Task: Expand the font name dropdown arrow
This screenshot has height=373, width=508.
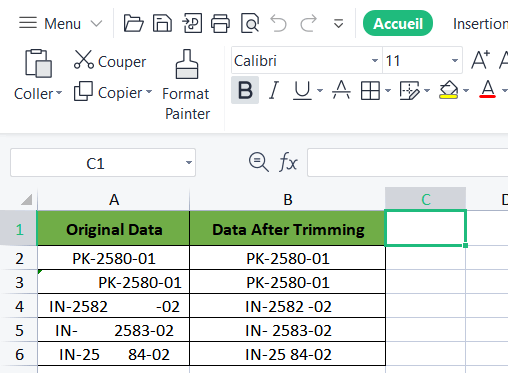Action: tap(375, 61)
